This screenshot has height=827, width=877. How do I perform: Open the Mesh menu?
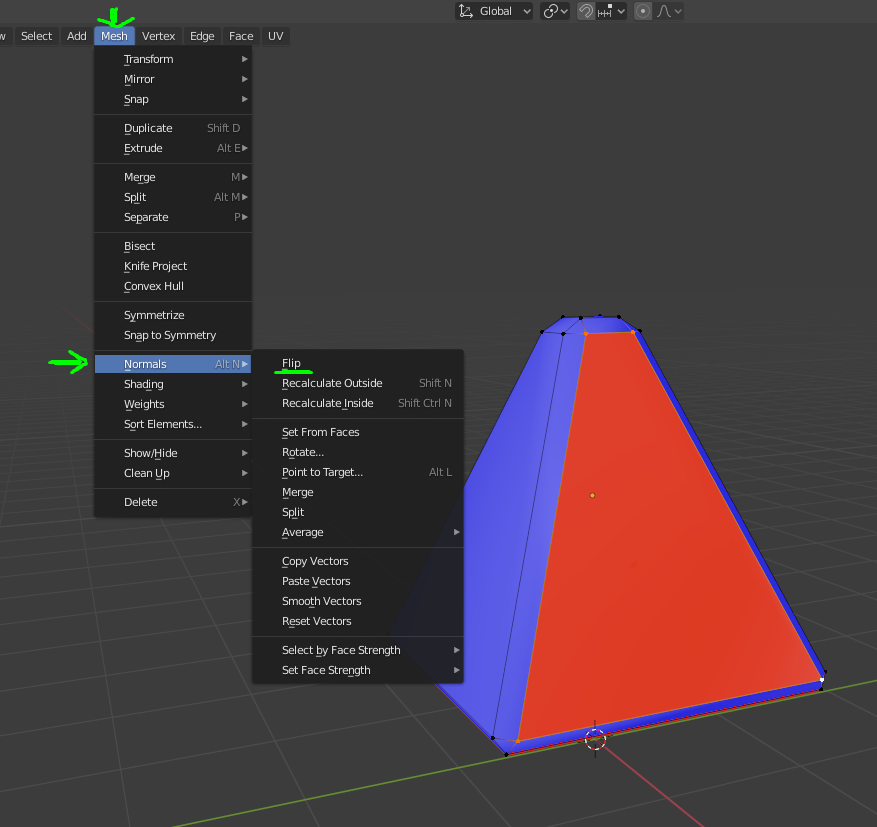[113, 35]
